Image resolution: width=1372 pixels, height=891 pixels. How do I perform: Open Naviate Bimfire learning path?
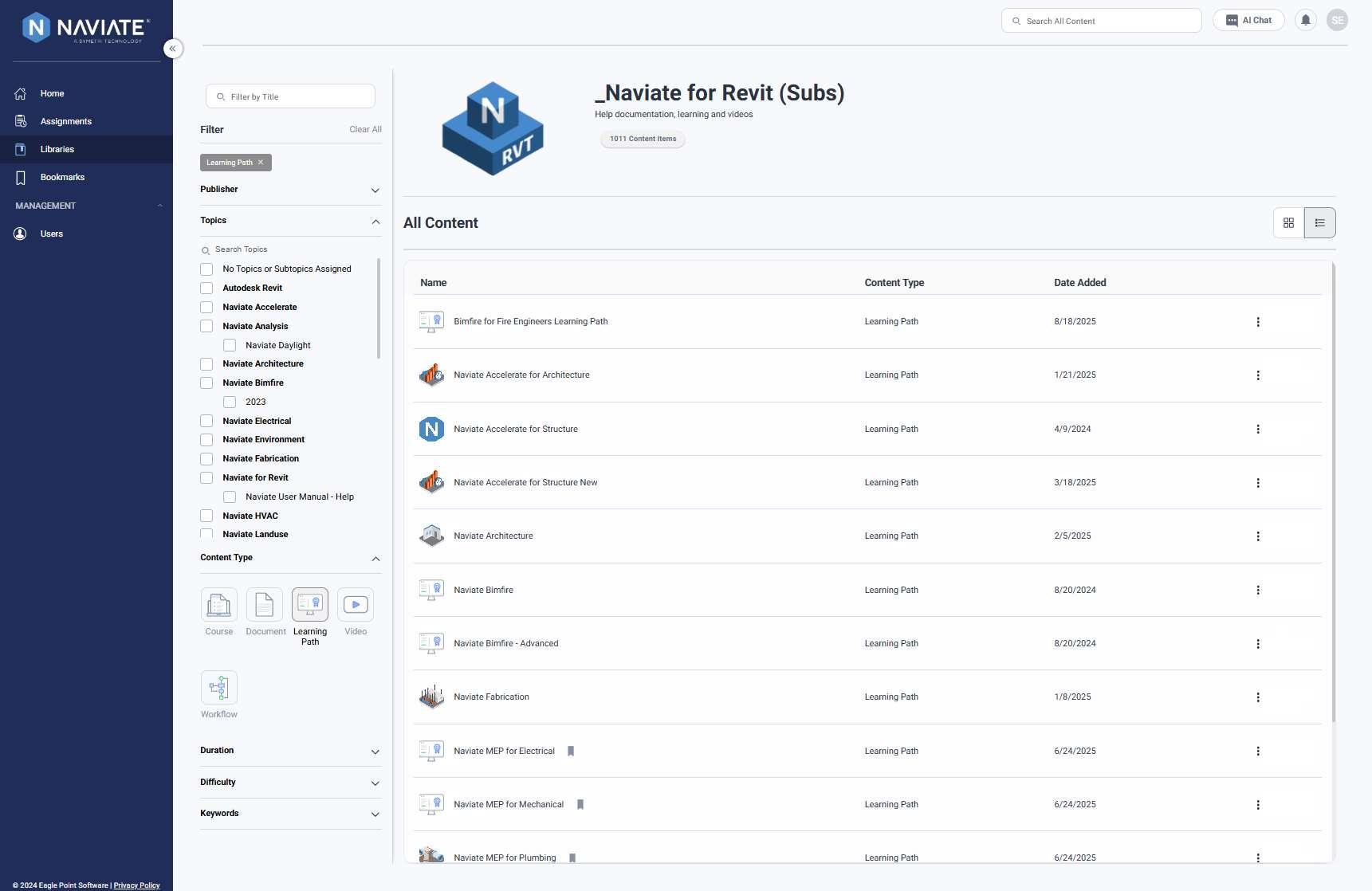(483, 590)
